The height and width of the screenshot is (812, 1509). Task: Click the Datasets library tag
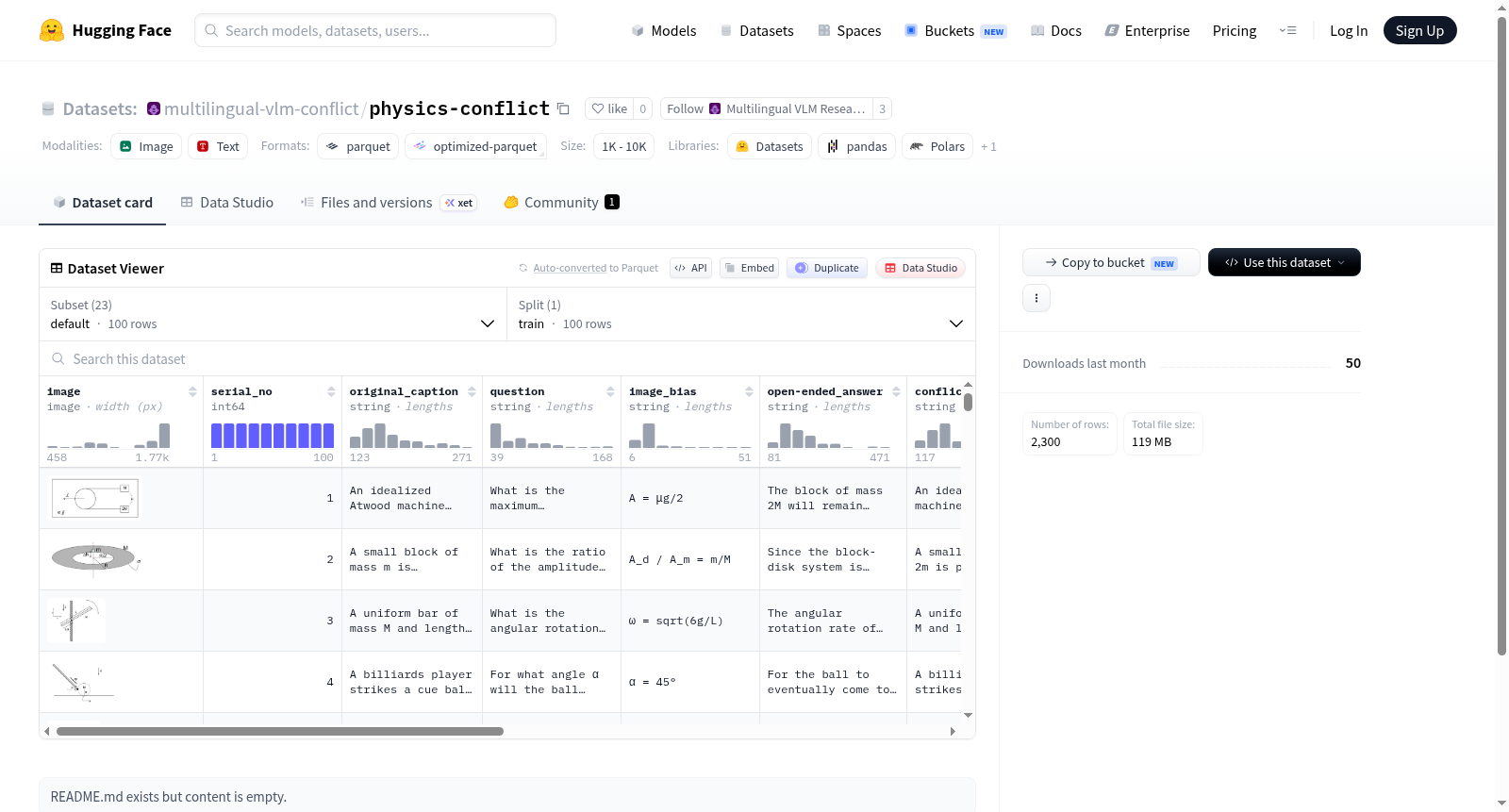pyautogui.click(x=770, y=146)
